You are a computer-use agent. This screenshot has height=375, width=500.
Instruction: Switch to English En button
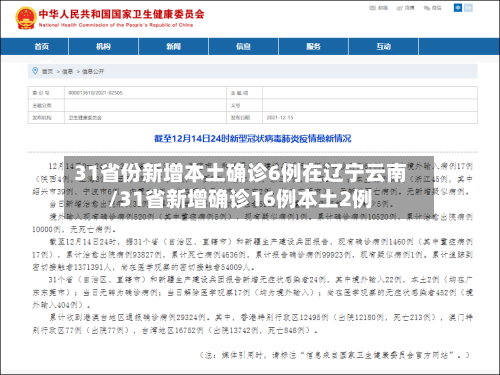[469, 8]
